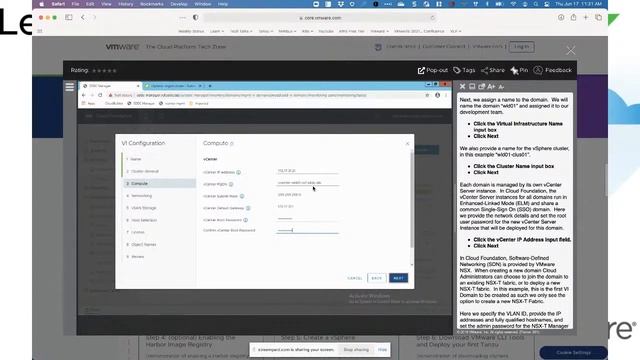Click Hide in the screen-share bar
The width and height of the screenshot is (640, 360).
click(x=382, y=350)
